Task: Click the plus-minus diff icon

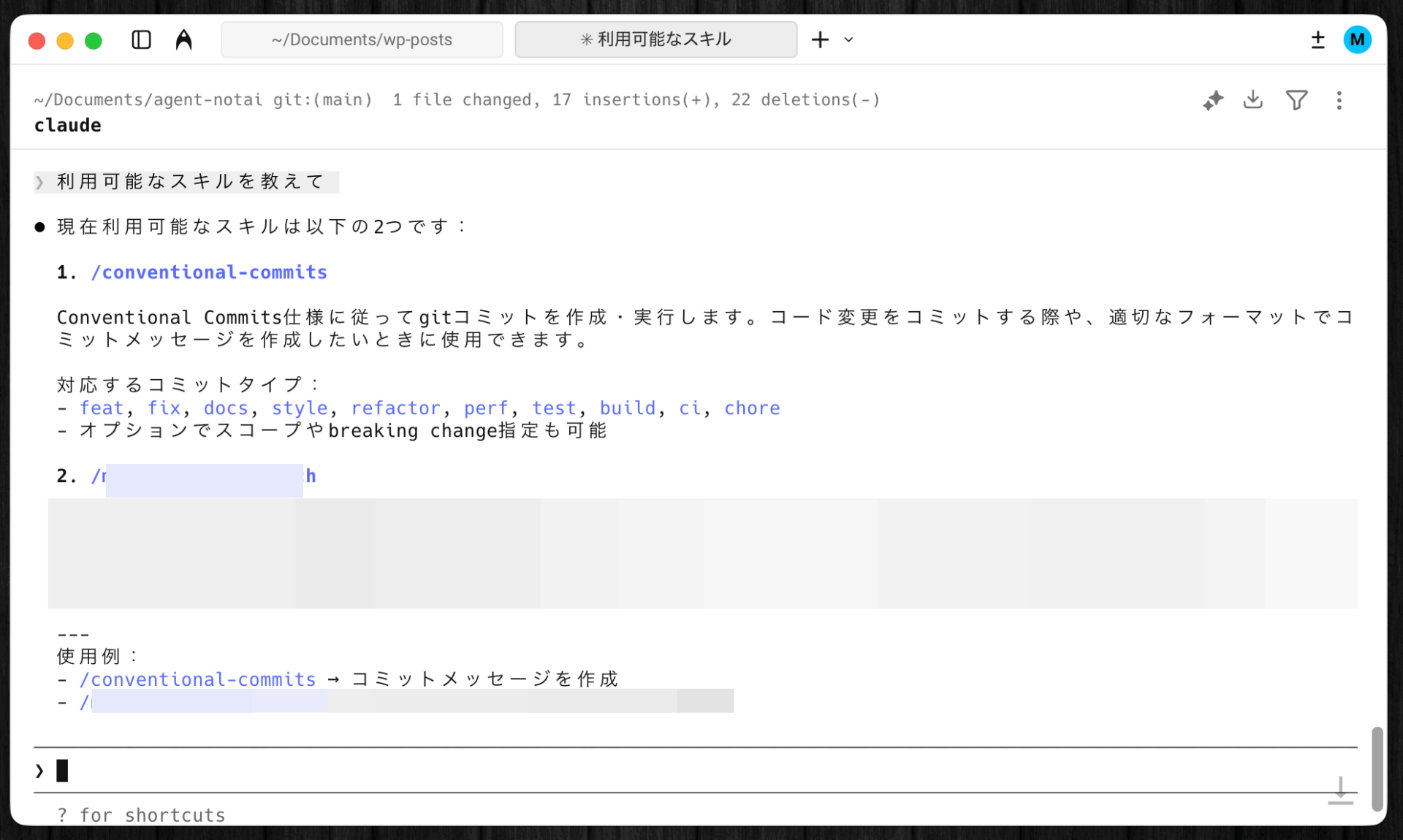Action: point(1318,39)
